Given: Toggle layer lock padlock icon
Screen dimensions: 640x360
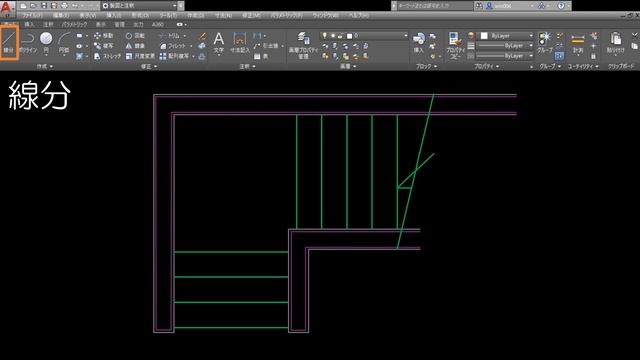Looking at the screenshot, I should tap(340, 36).
